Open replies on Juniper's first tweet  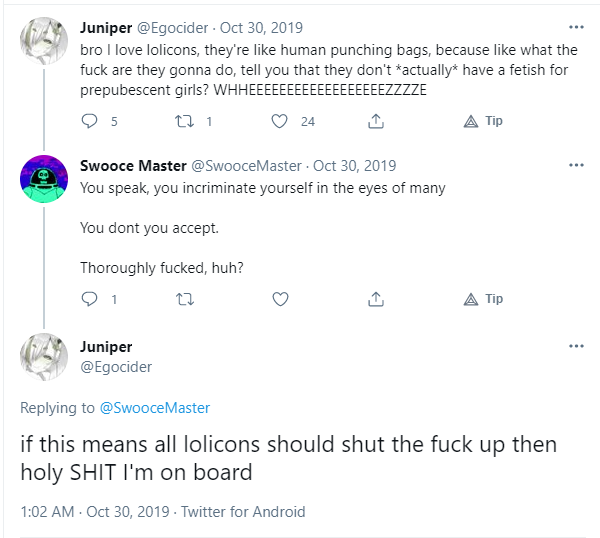coord(90,121)
